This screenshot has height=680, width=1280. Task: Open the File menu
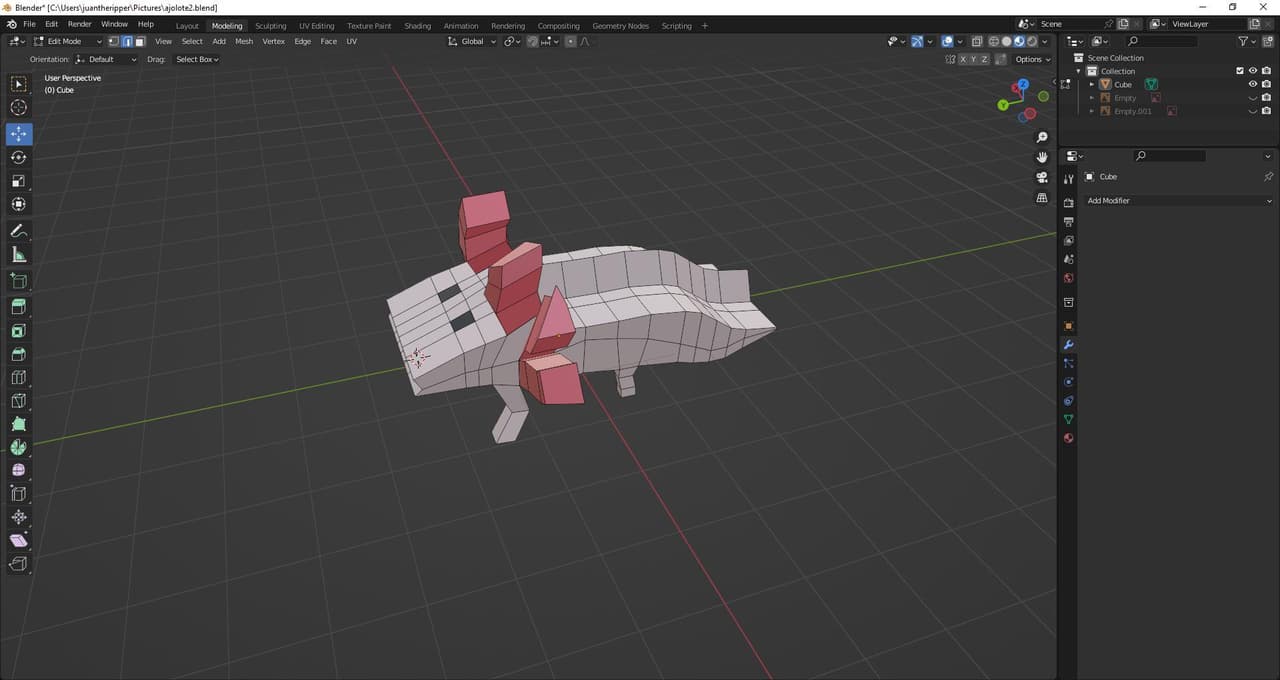pyautogui.click(x=29, y=24)
